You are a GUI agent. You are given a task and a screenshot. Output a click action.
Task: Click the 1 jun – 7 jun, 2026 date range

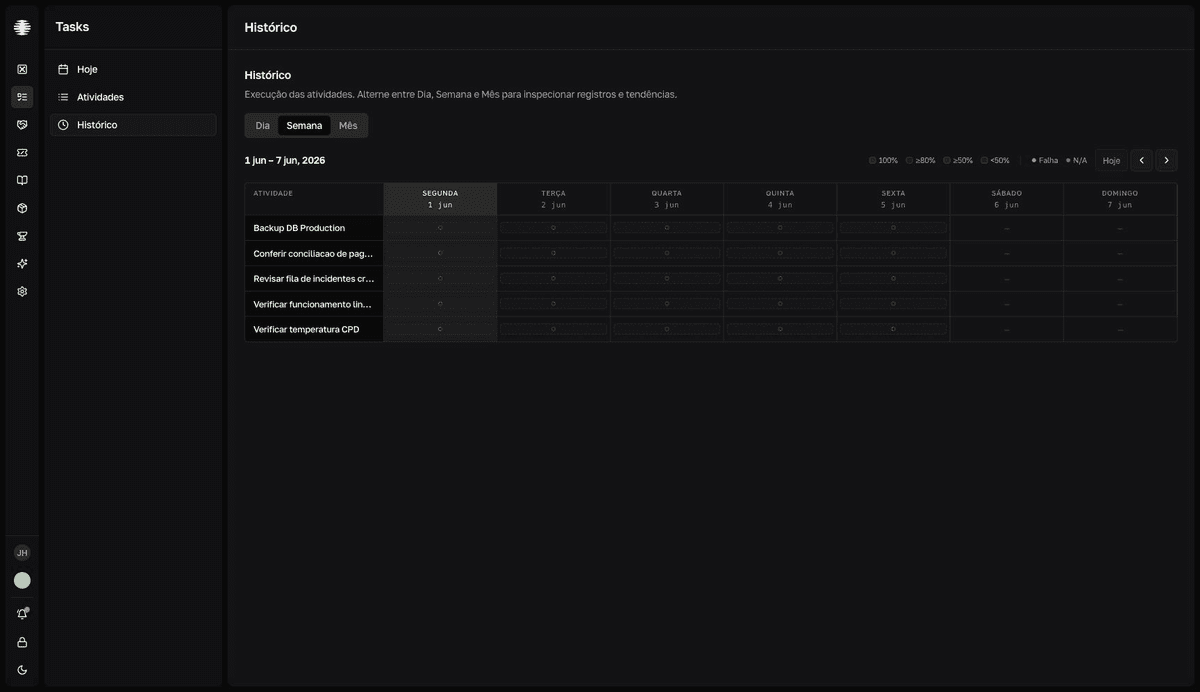click(285, 160)
